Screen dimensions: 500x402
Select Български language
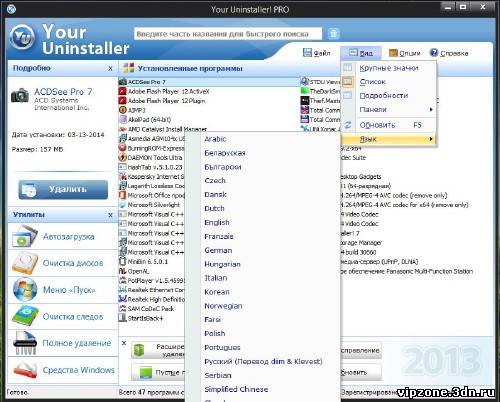(223, 167)
